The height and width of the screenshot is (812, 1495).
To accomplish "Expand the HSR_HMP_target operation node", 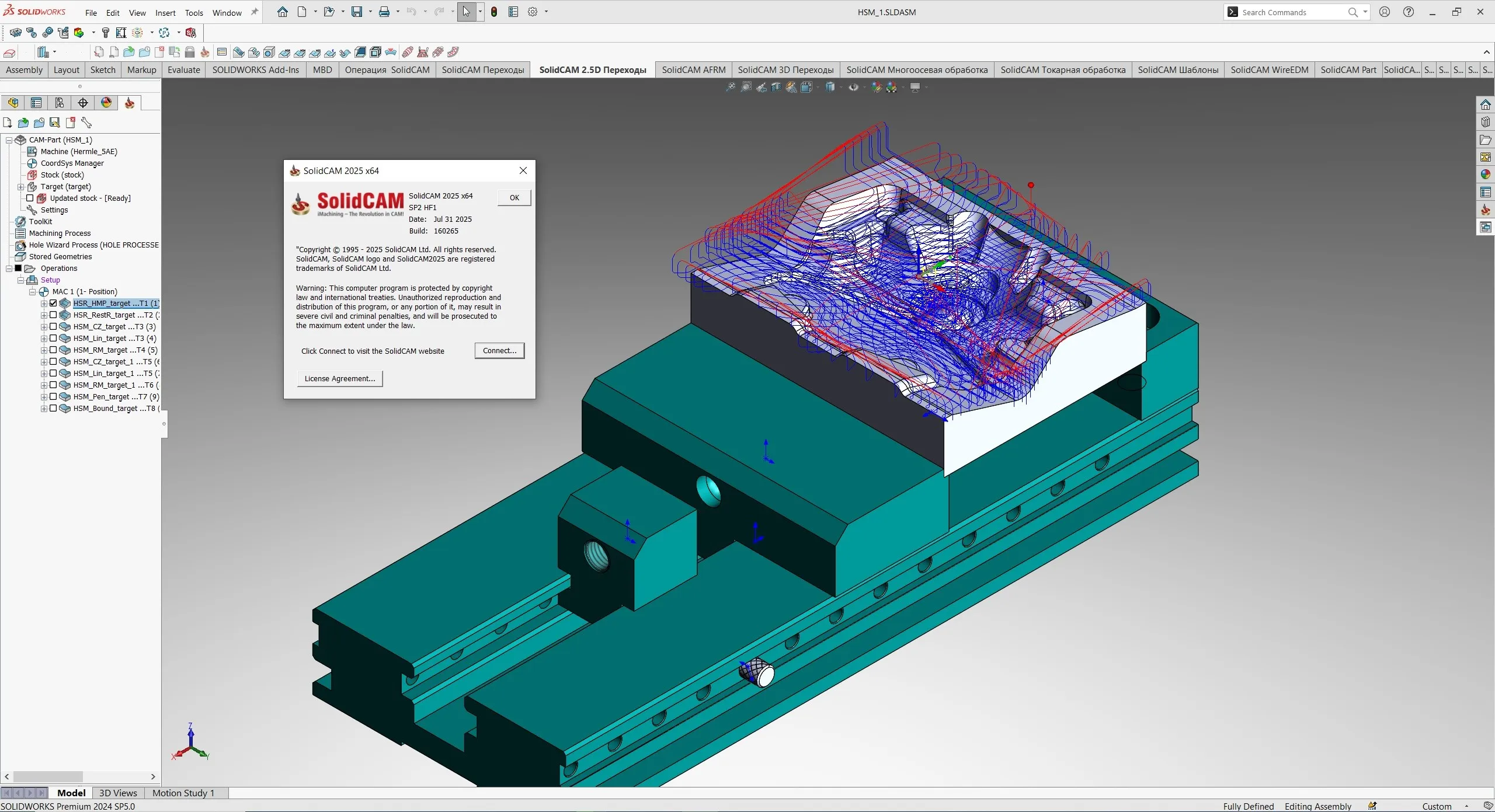I will coord(44,304).
